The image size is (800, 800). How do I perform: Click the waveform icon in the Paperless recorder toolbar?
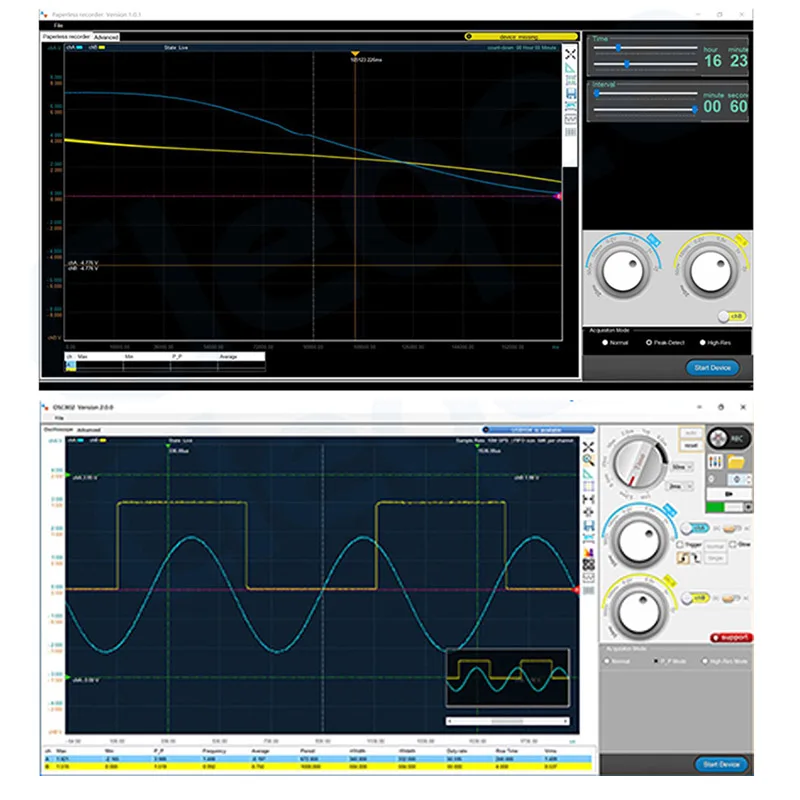pos(570,118)
